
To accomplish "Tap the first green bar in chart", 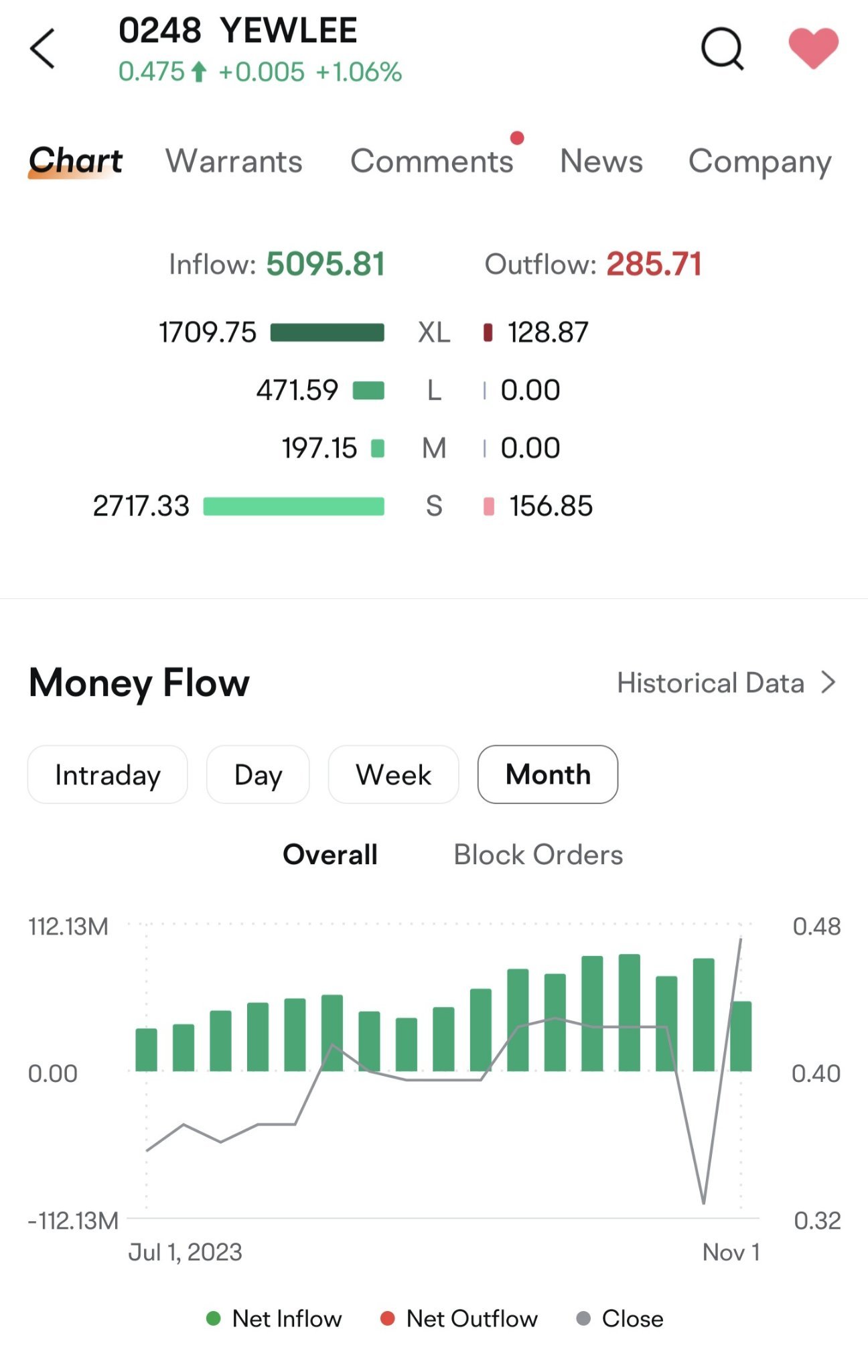I will 146,1050.
